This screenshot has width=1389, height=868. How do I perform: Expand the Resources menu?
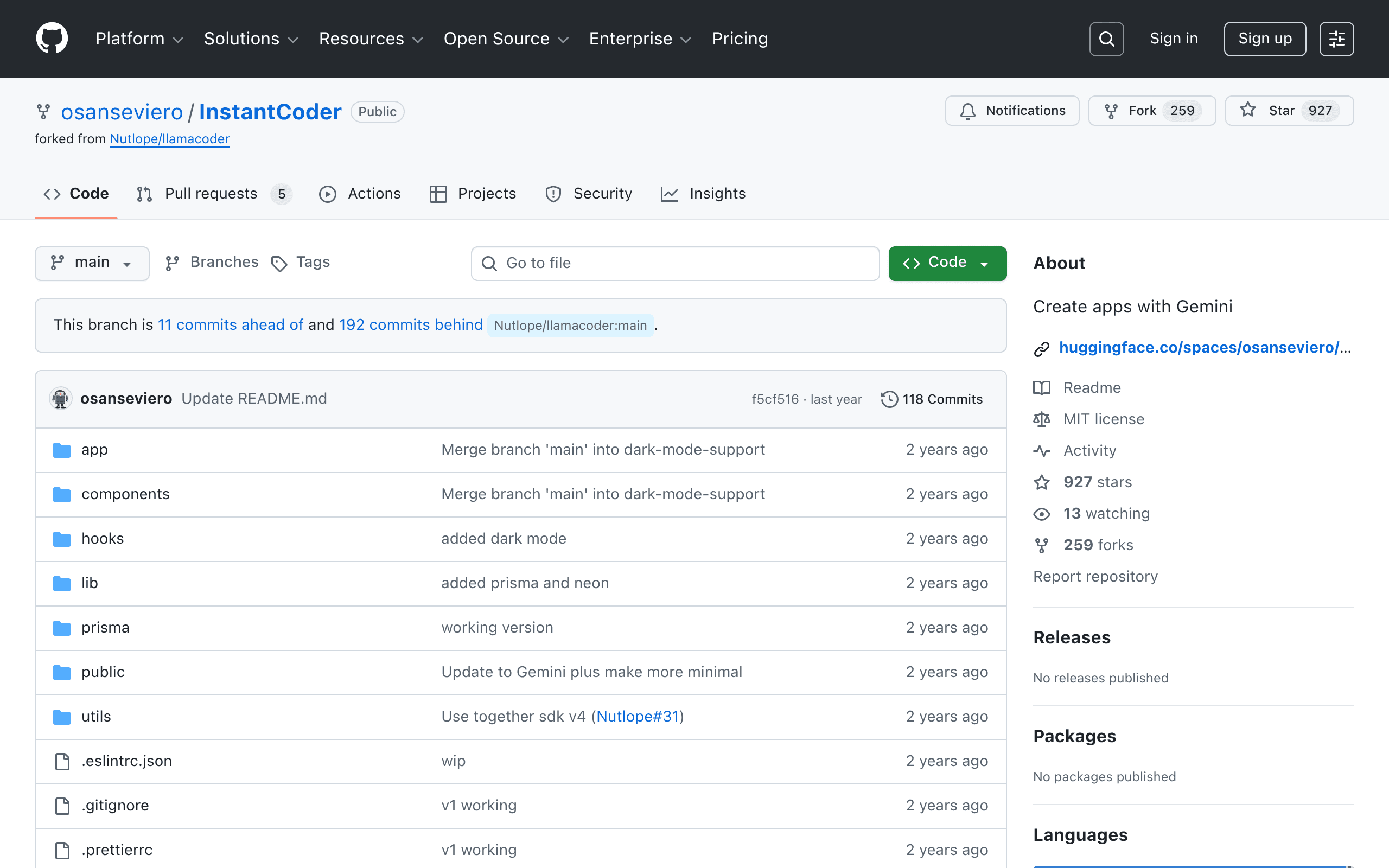371,39
